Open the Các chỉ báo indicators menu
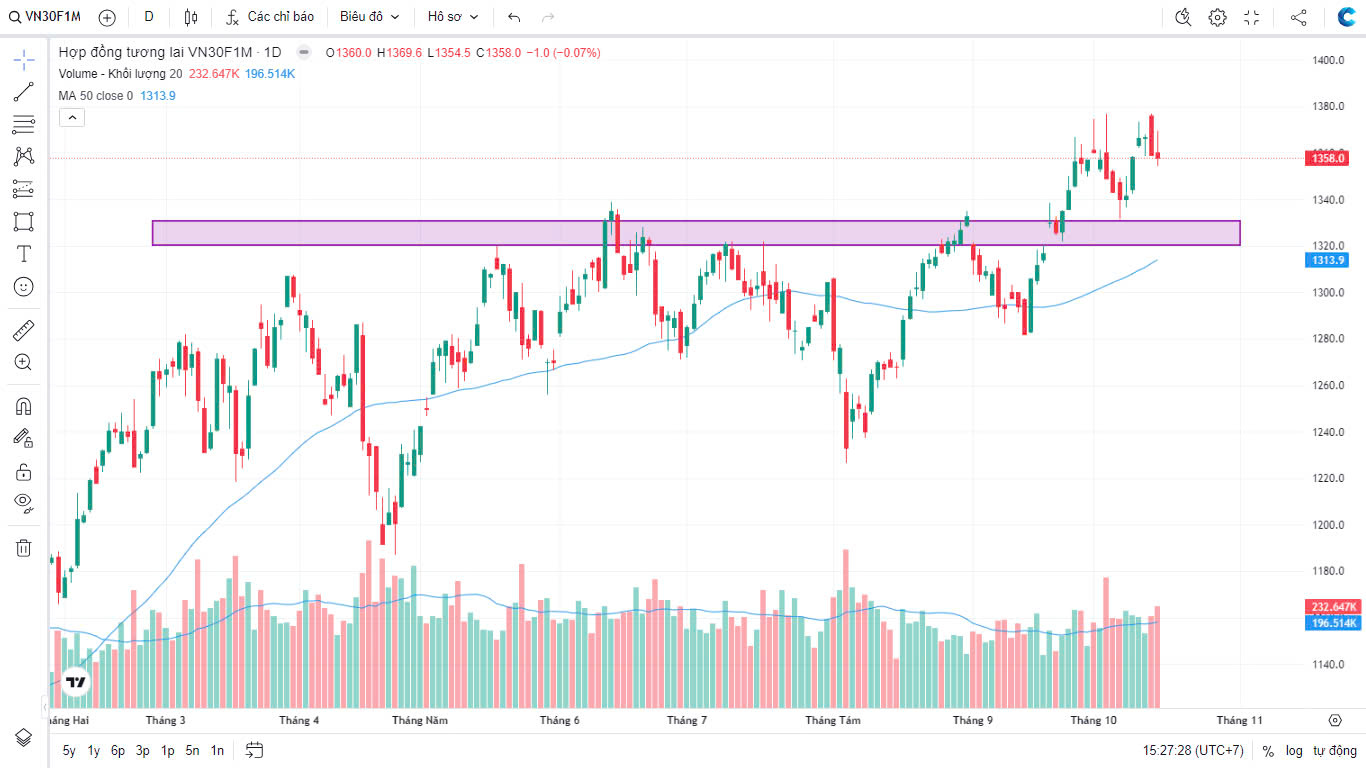The width and height of the screenshot is (1366, 768). click(x=270, y=17)
